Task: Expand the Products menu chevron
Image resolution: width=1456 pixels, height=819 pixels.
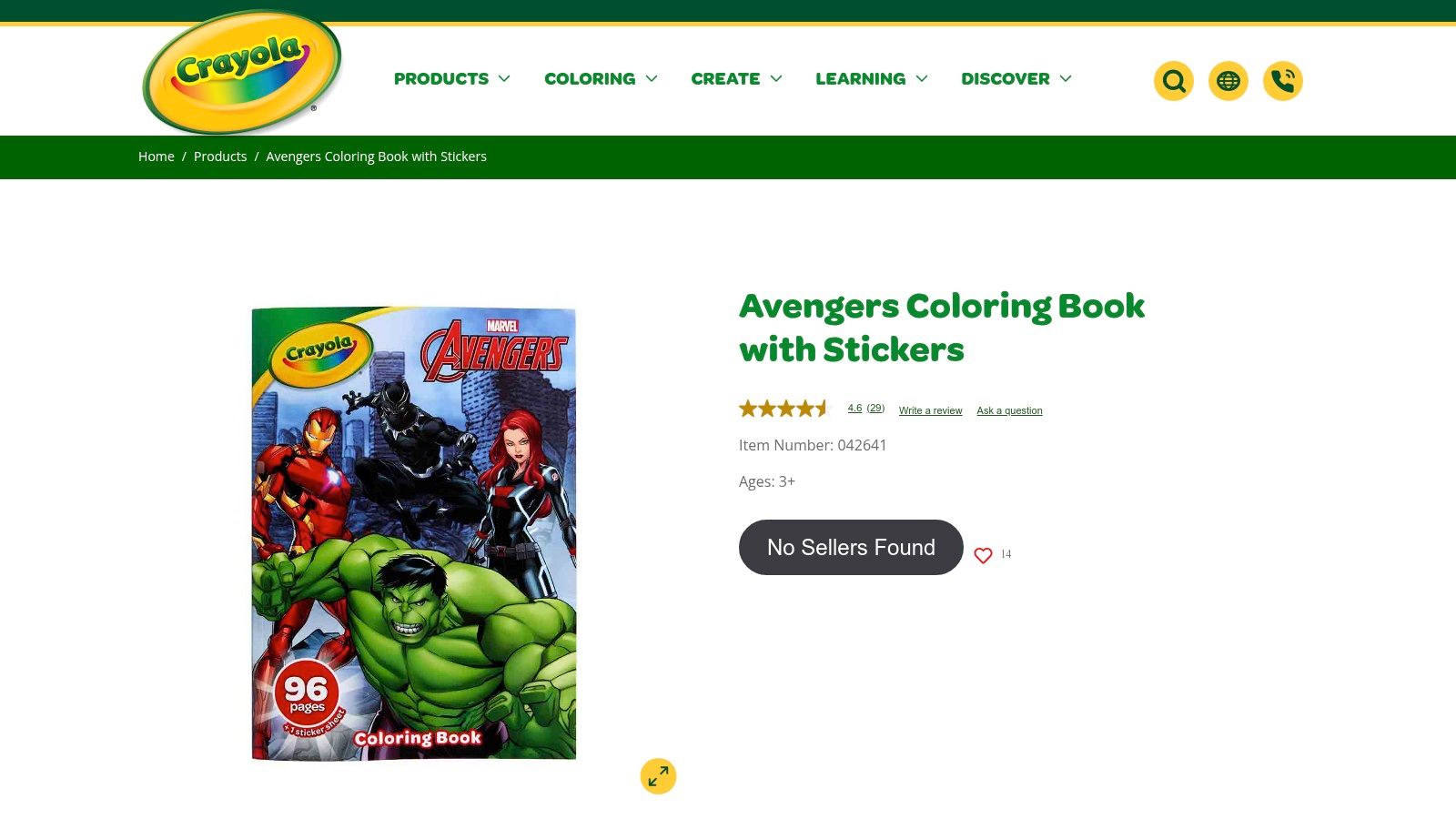Action: pos(504,79)
